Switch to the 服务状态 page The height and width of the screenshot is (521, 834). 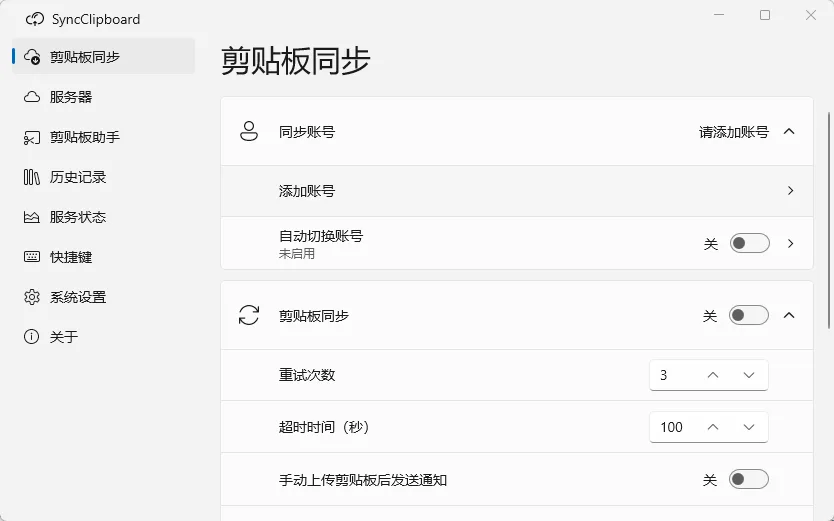pos(104,217)
